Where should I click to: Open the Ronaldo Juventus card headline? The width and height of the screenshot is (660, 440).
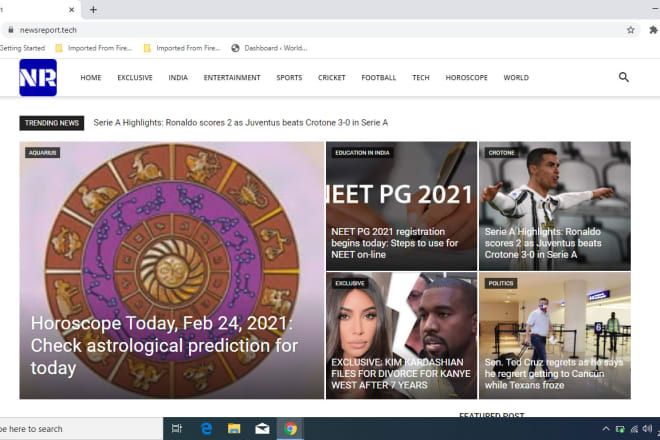click(x=543, y=243)
